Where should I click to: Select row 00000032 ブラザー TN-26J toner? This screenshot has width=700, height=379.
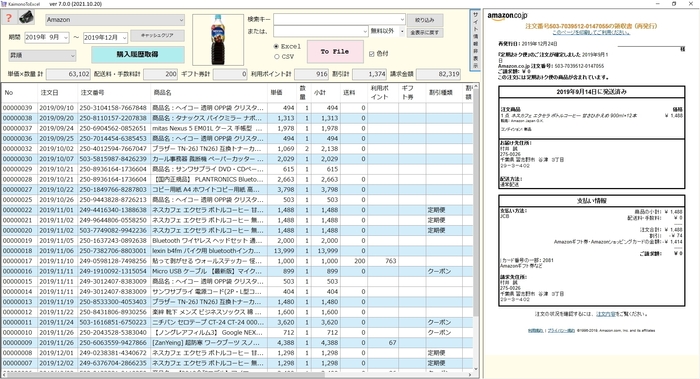[237, 149]
